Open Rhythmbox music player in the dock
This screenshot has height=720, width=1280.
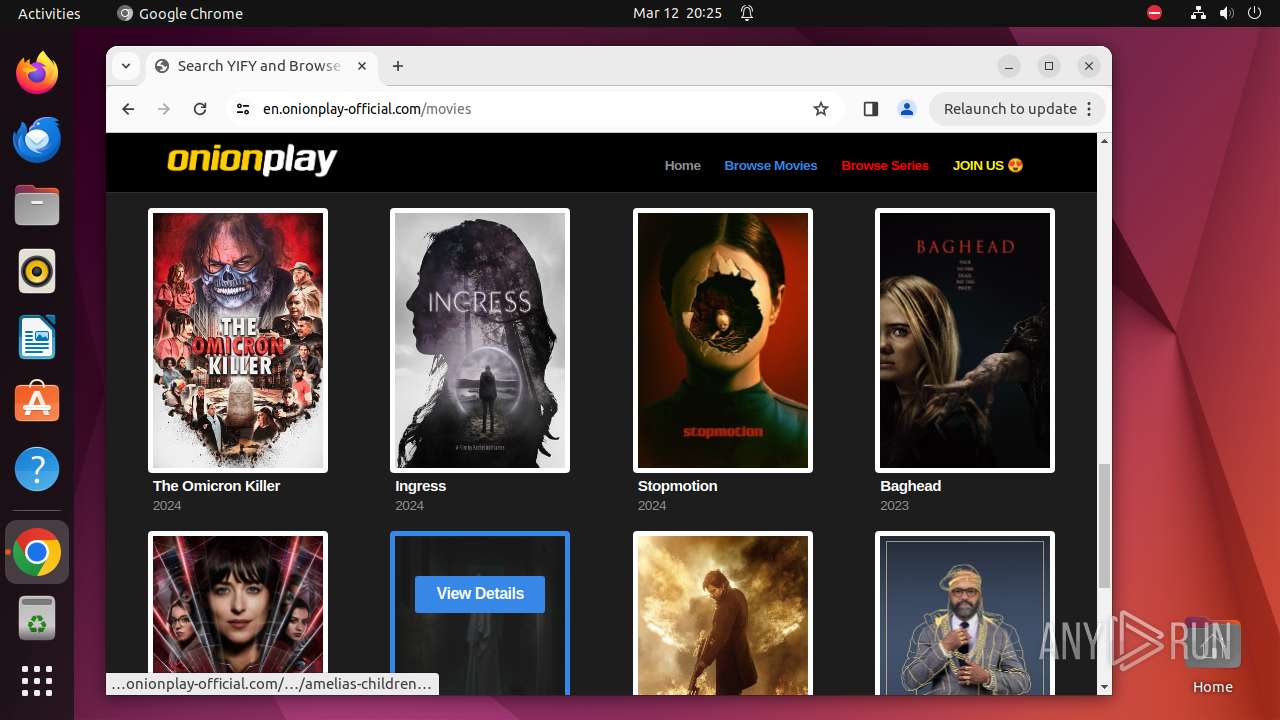[37, 271]
